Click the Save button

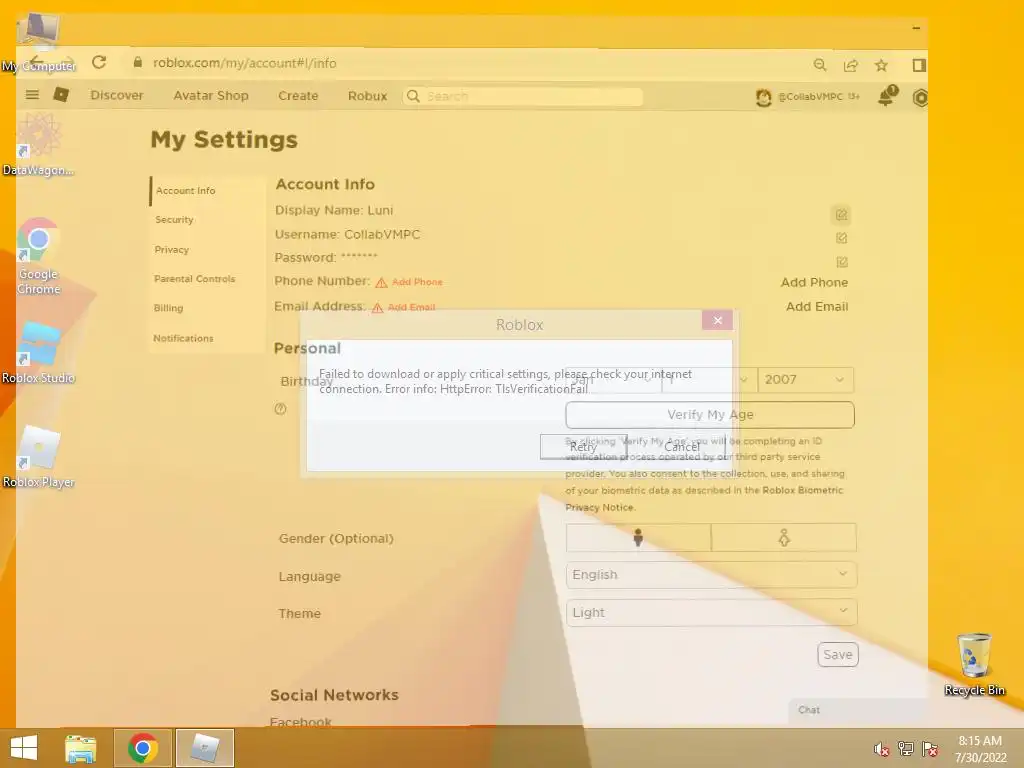point(838,654)
